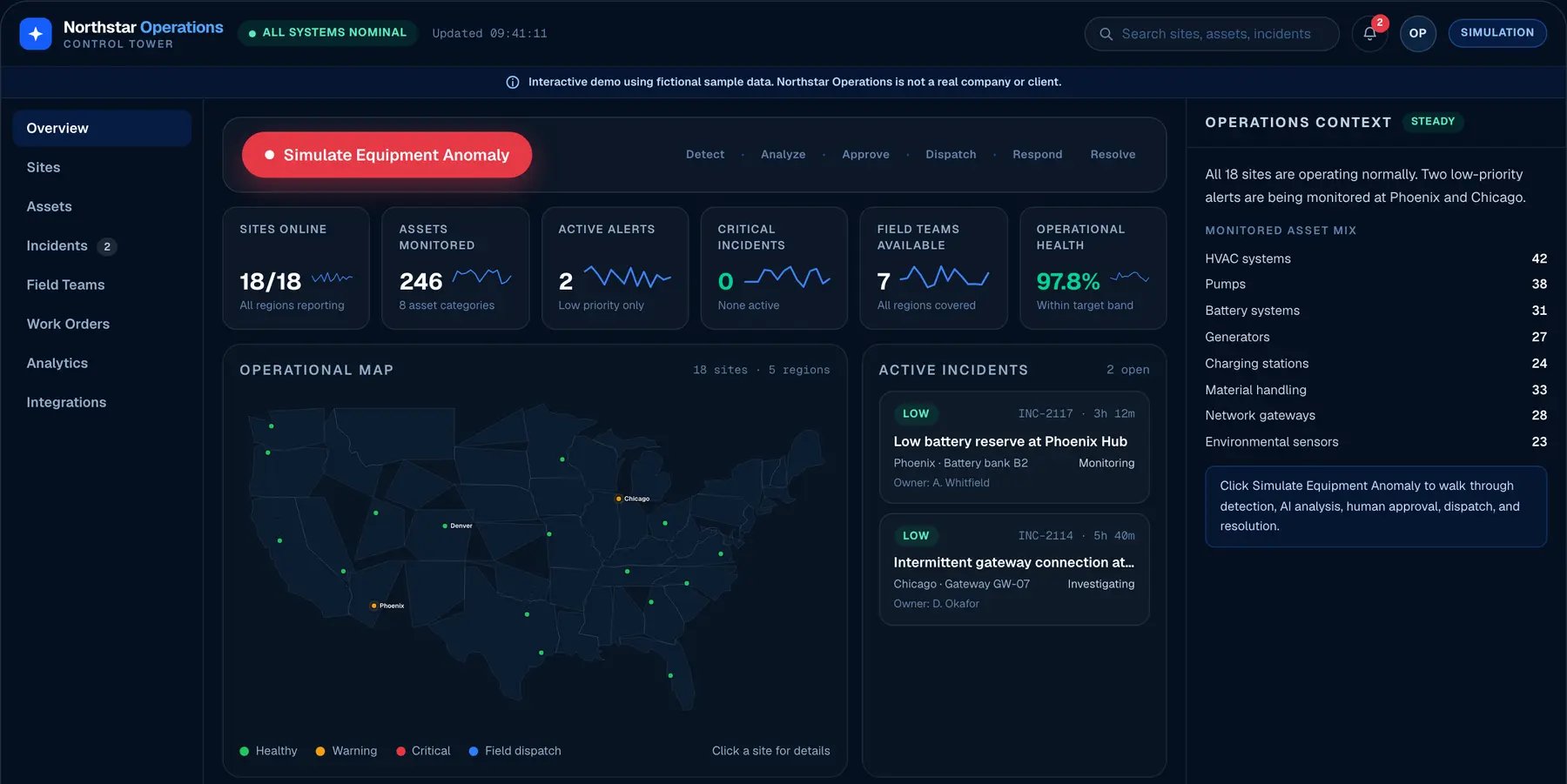Screen dimensions: 1567x784
Task: Open the Assets section
Action: pyautogui.click(x=102, y=206)
